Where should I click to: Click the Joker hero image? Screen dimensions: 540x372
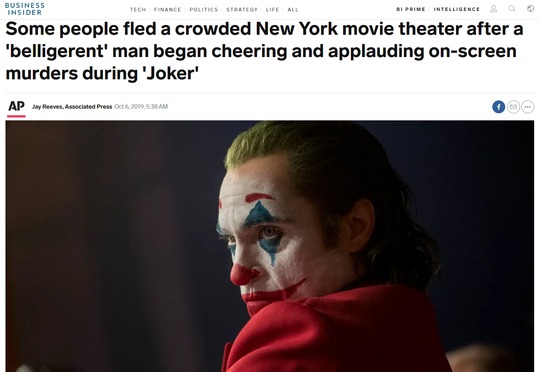coord(270,246)
